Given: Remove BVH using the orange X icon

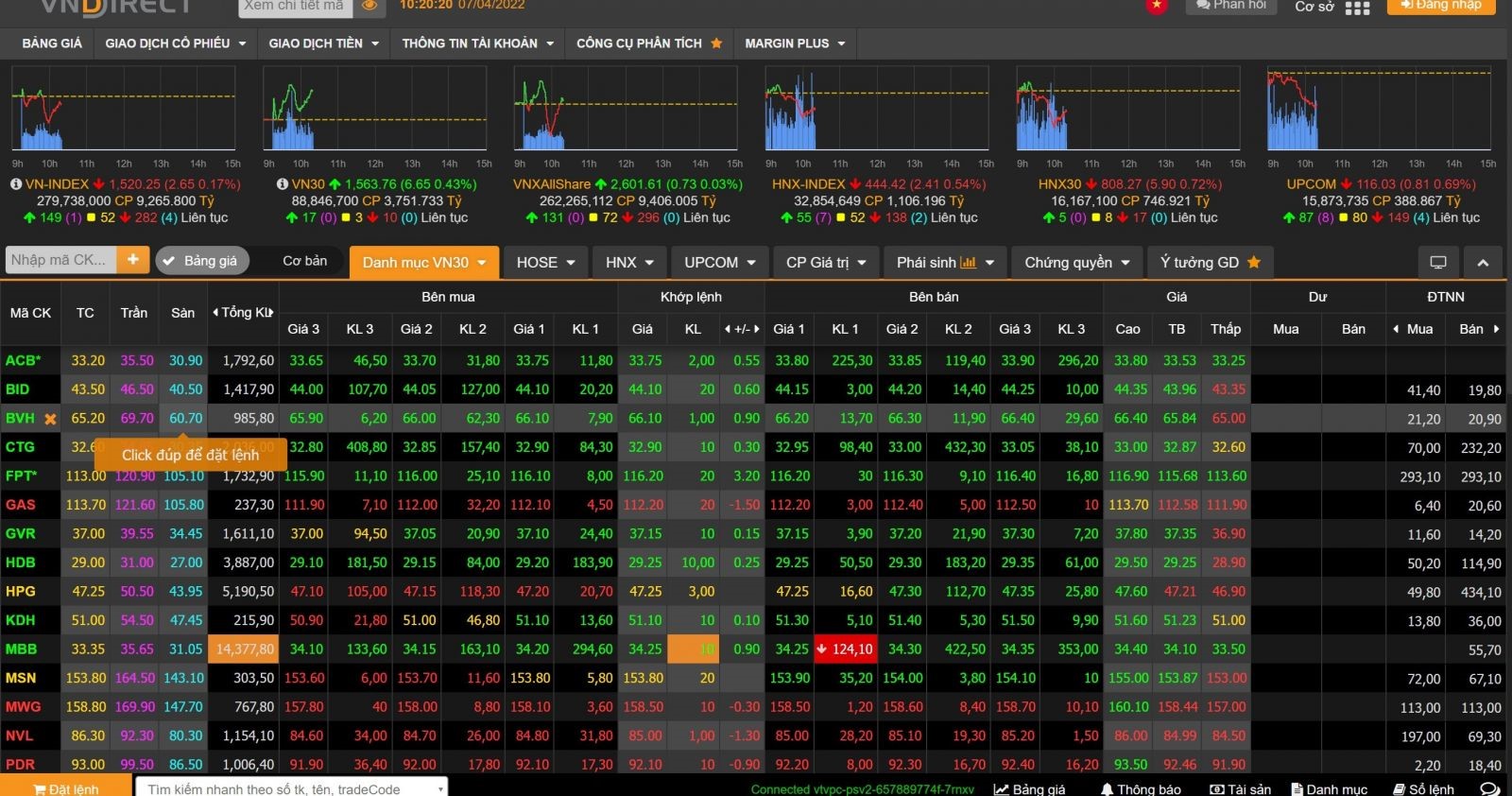Looking at the screenshot, I should tap(50, 419).
